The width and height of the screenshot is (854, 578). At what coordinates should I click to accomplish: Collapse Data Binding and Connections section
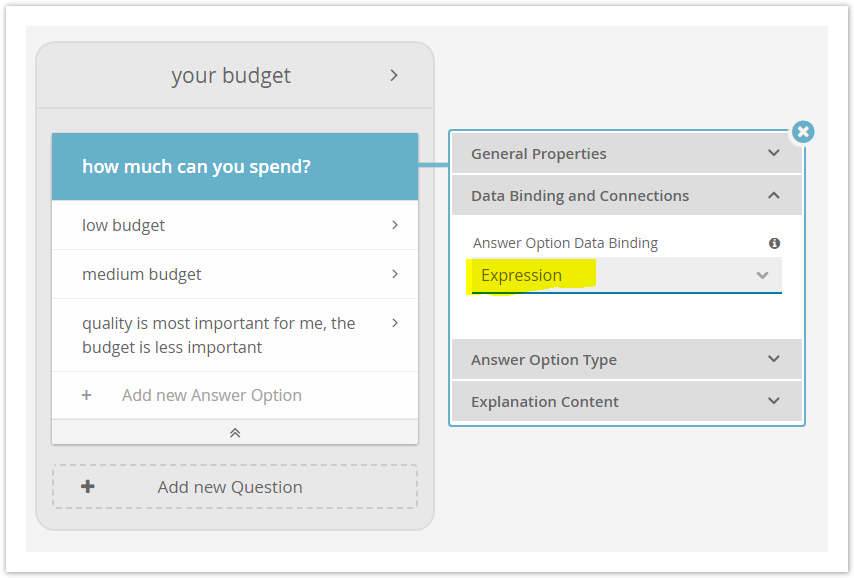626,196
